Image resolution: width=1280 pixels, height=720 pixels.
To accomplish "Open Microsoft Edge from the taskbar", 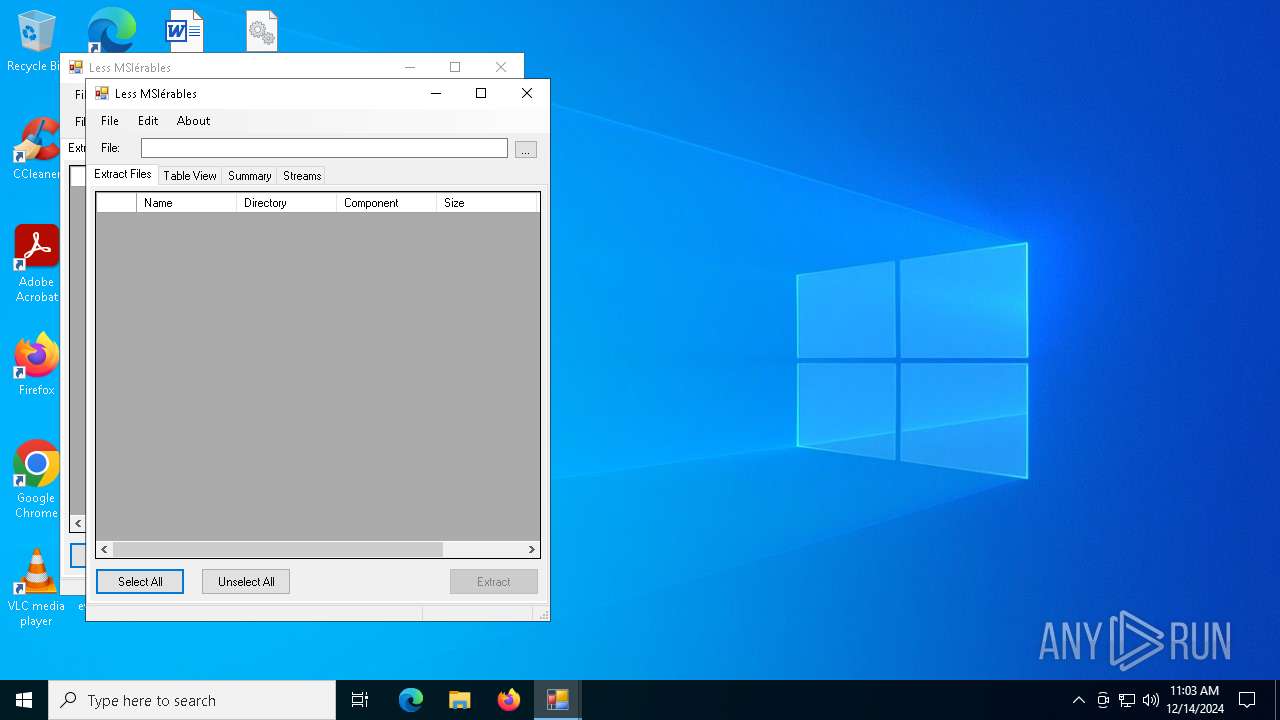I will point(411,700).
